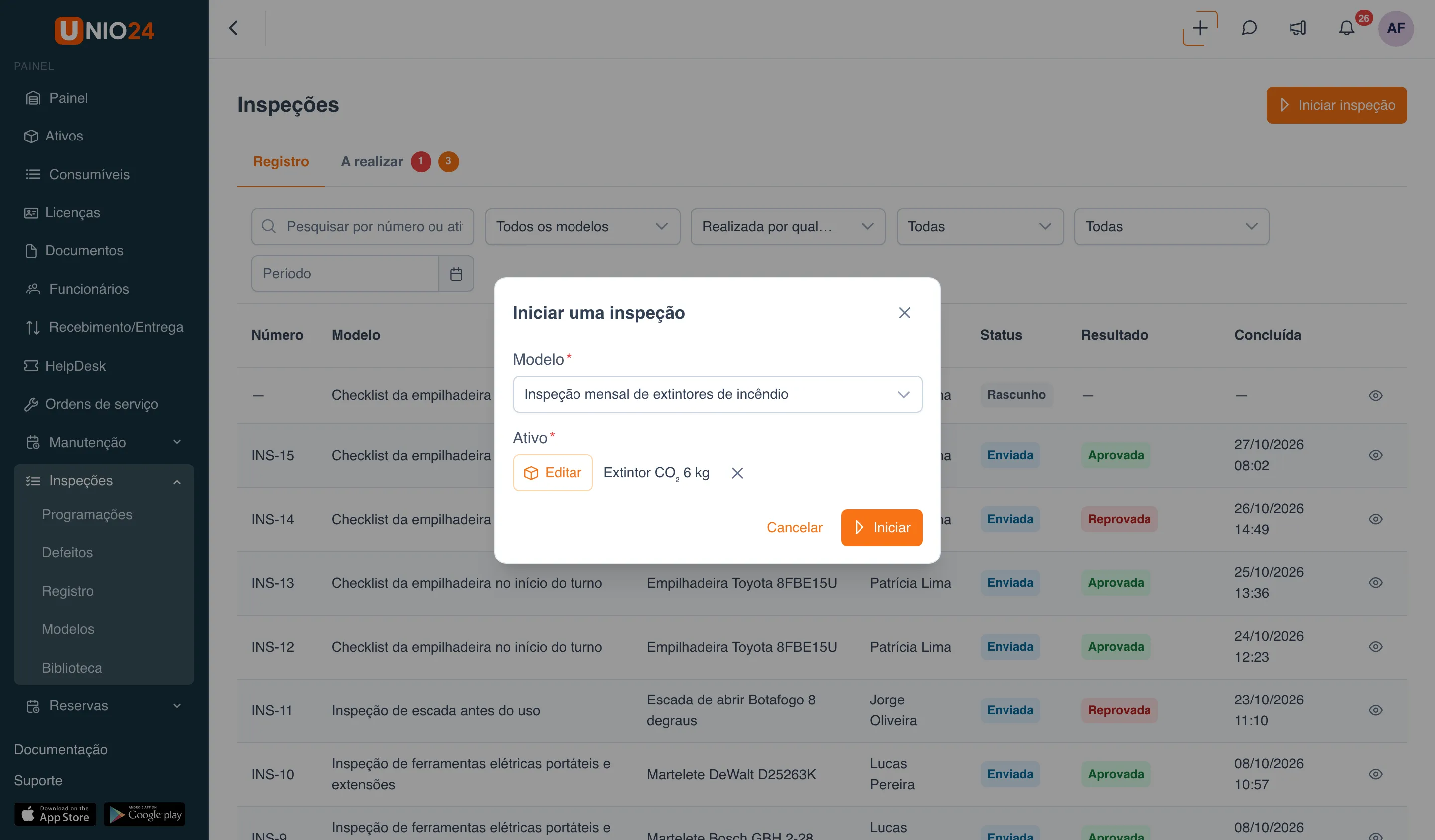Expand the Reservas sidebar menu
The height and width of the screenshot is (840, 1435).
(x=104, y=706)
